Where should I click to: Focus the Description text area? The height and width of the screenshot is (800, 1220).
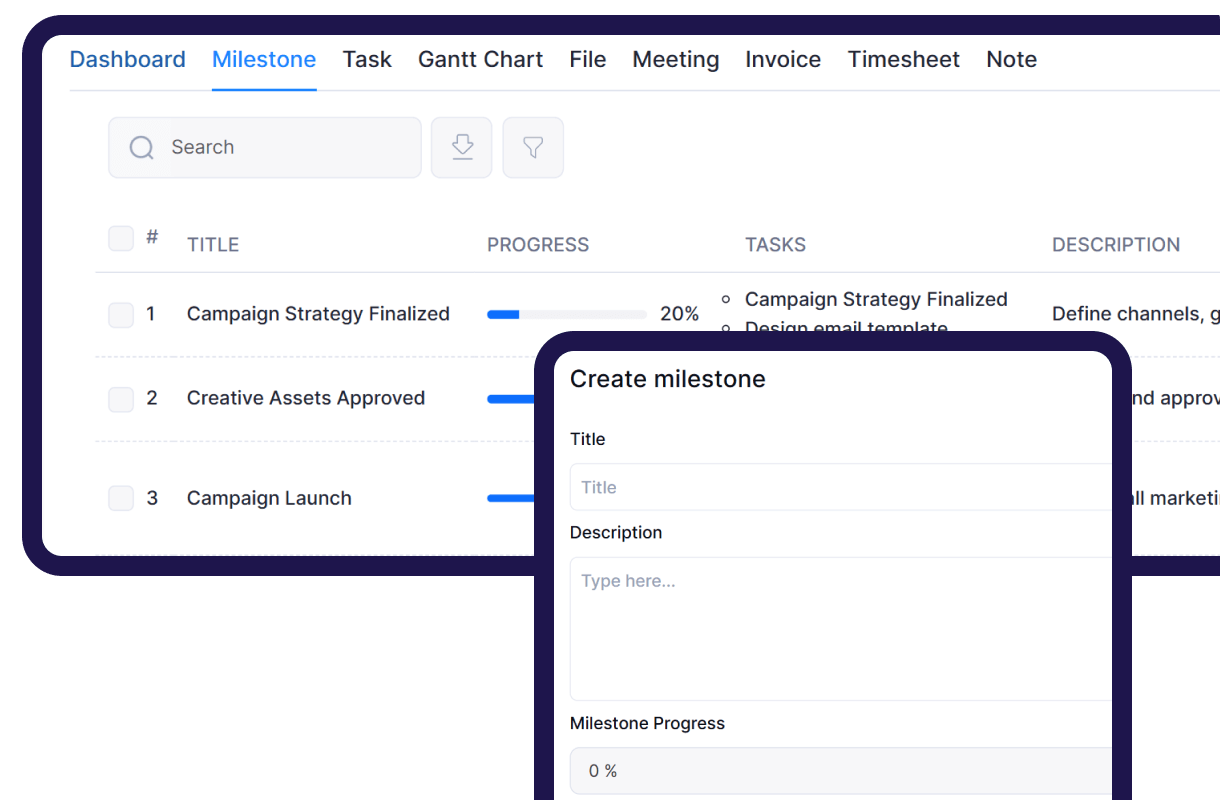(840, 628)
